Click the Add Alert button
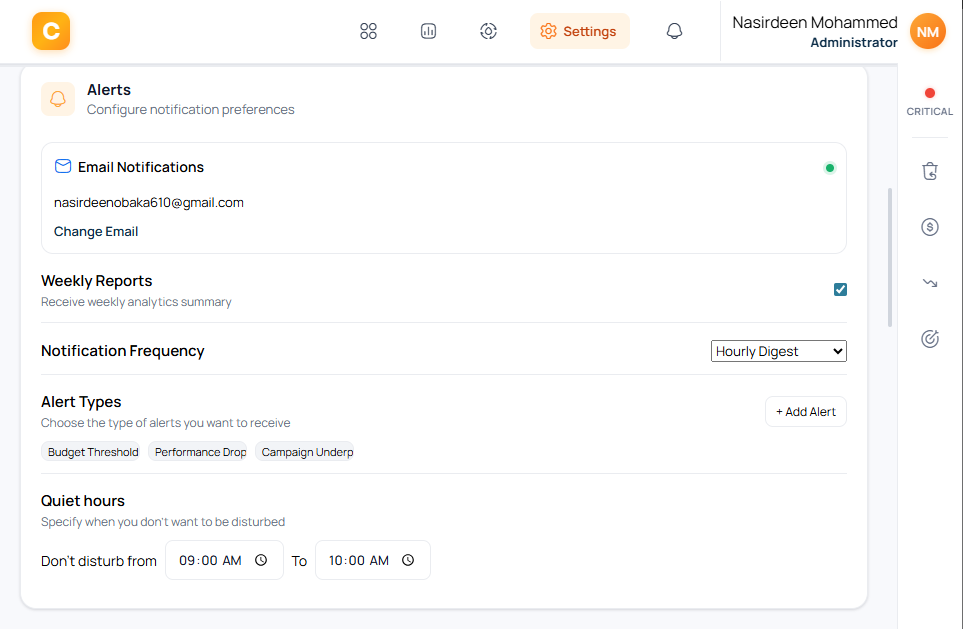 pos(805,412)
